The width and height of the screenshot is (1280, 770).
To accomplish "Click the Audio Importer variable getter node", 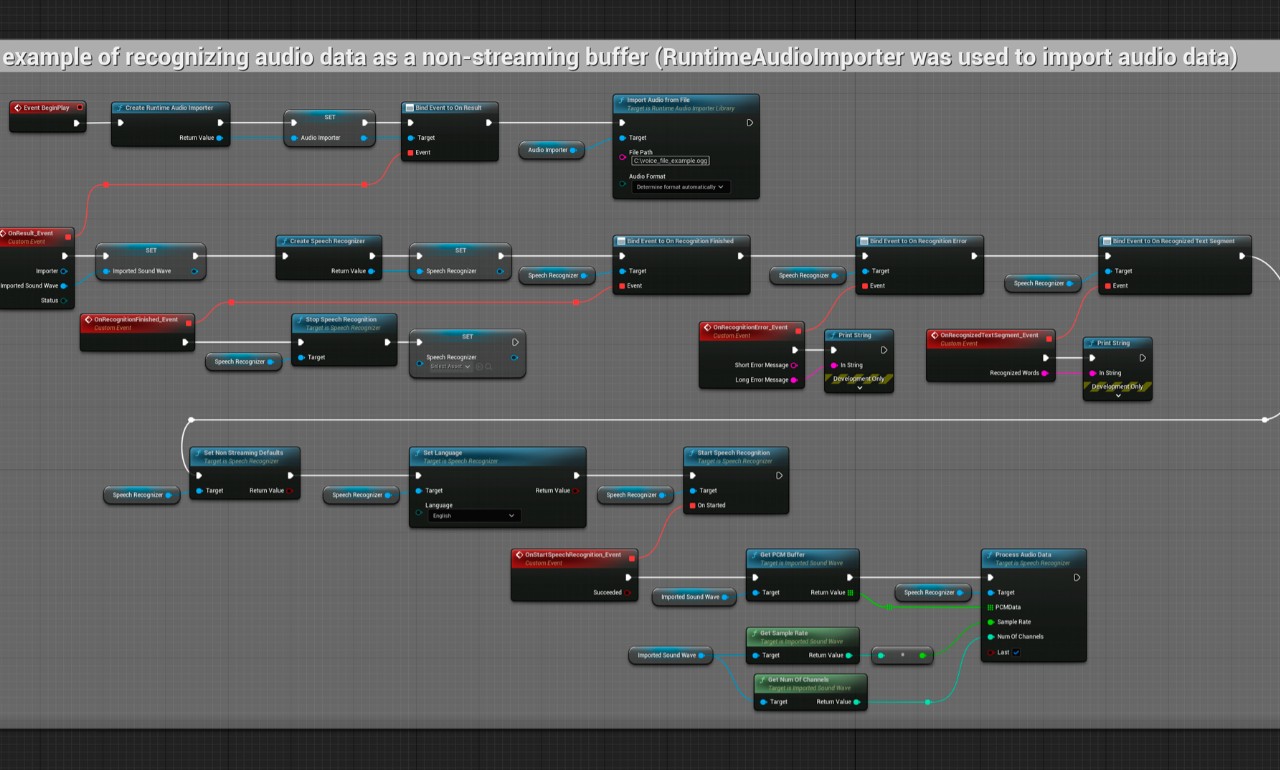I will click(551, 150).
